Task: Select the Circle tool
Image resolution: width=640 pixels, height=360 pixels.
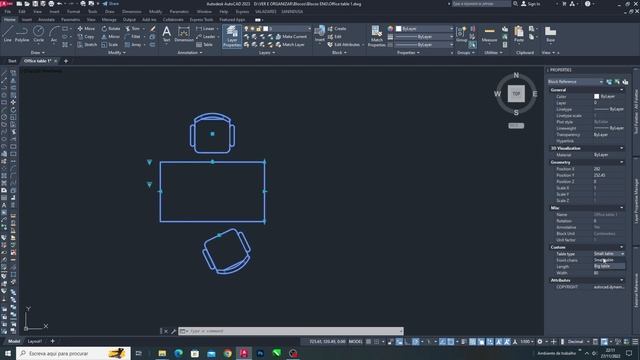Action: coord(38,34)
